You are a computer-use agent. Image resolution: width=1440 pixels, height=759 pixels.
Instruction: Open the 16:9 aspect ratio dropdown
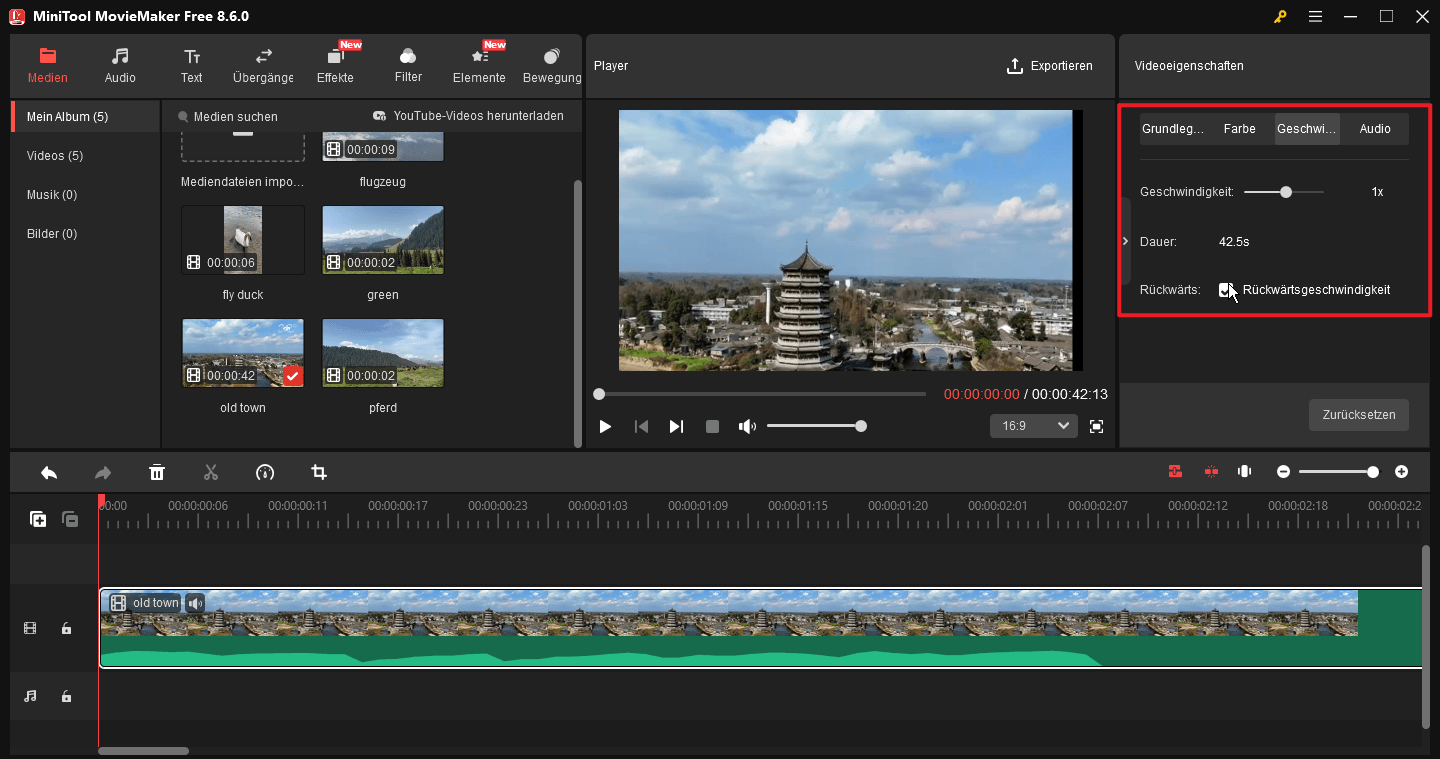pyautogui.click(x=1033, y=425)
